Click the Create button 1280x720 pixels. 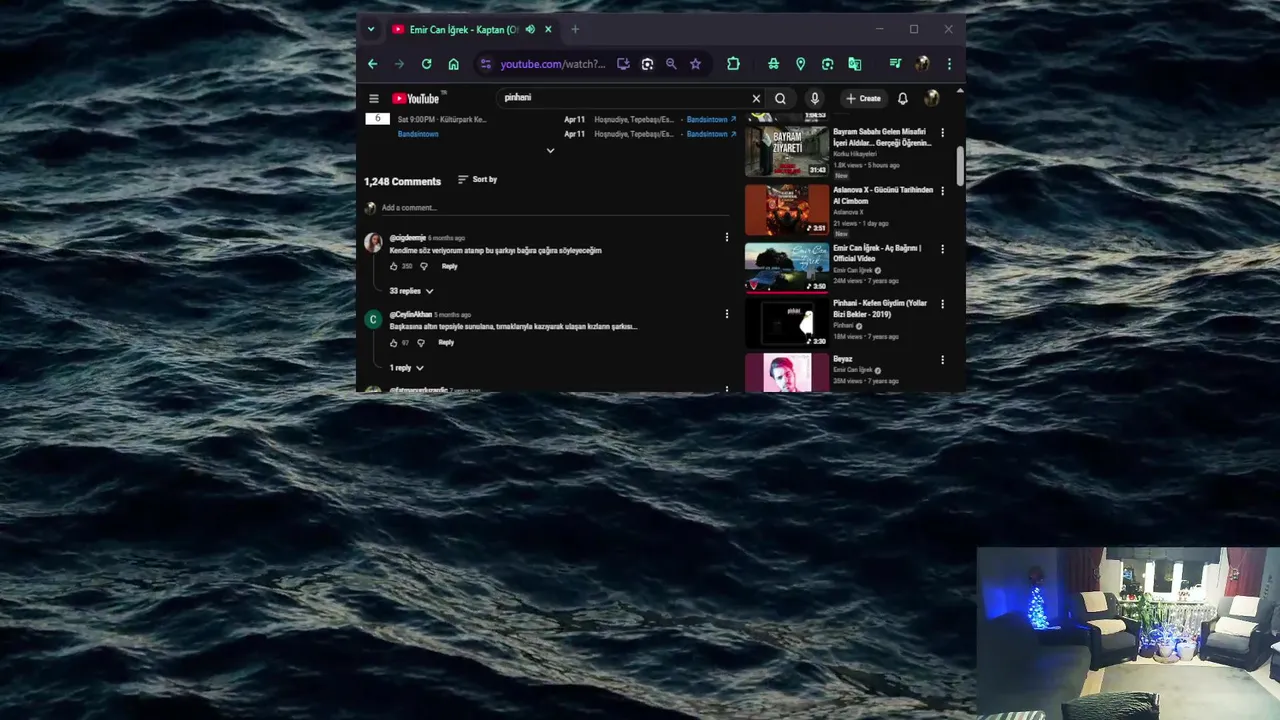863,98
